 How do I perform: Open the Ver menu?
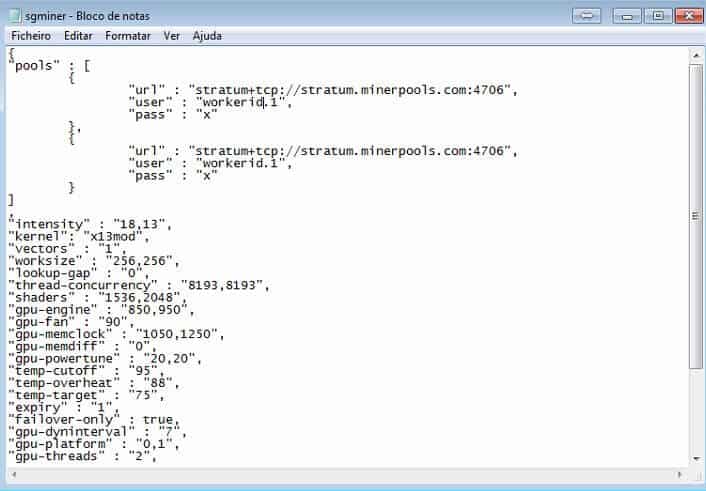(x=172, y=36)
